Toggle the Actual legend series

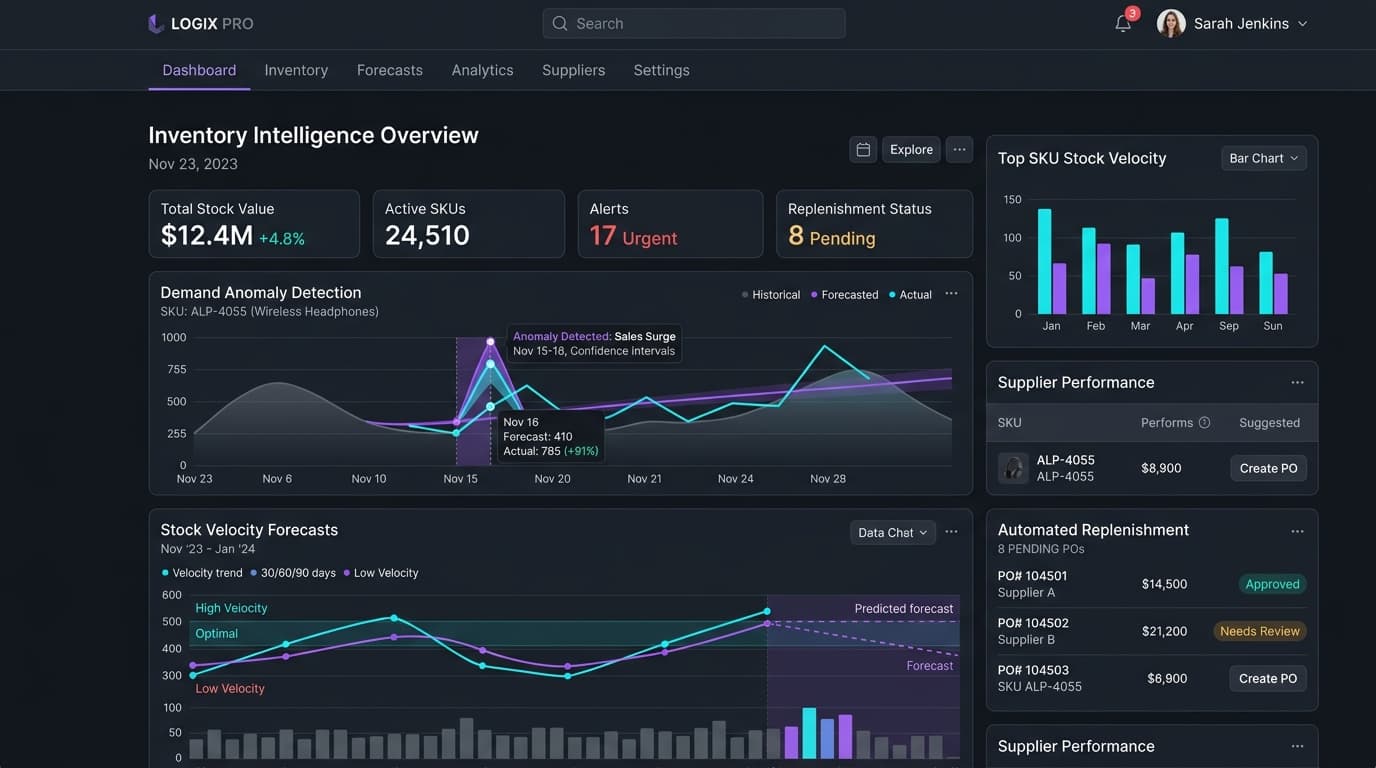click(x=910, y=295)
